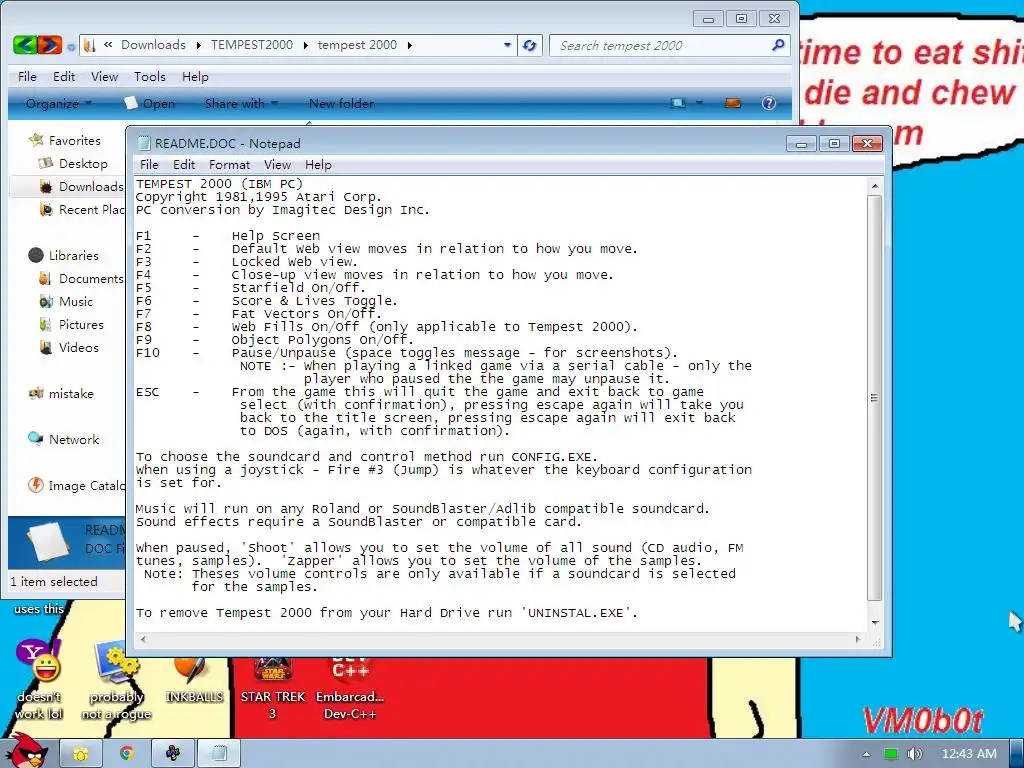The width and height of the screenshot is (1024, 768).
Task: Open the Yahoo Messenger desktop shortcut
Action: pyautogui.click(x=39, y=680)
